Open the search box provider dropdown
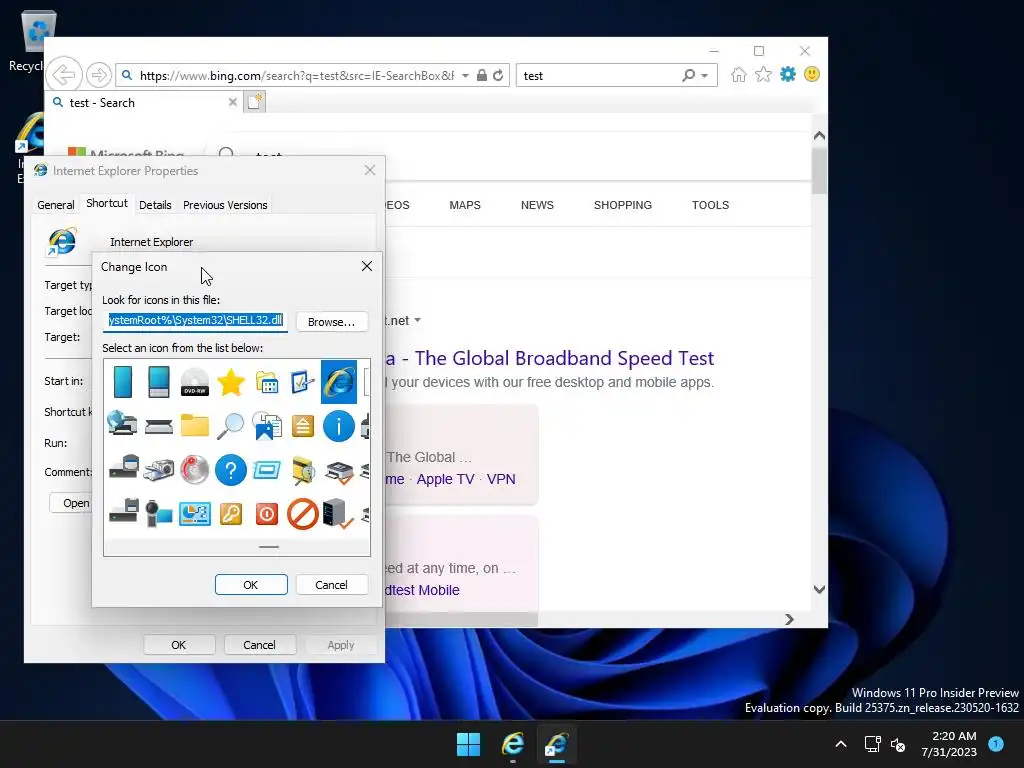 click(705, 76)
